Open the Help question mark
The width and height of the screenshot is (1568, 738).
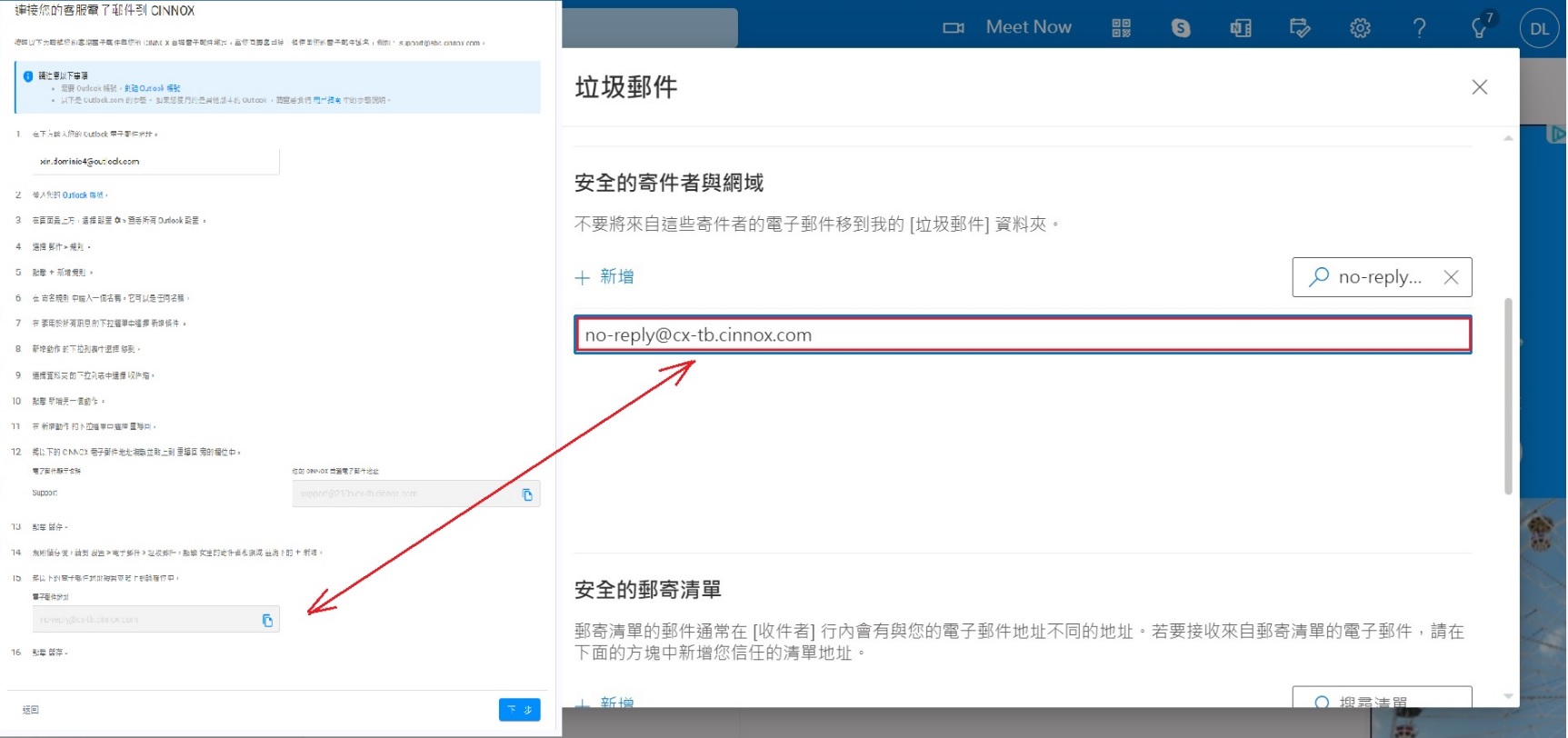coord(1419,28)
